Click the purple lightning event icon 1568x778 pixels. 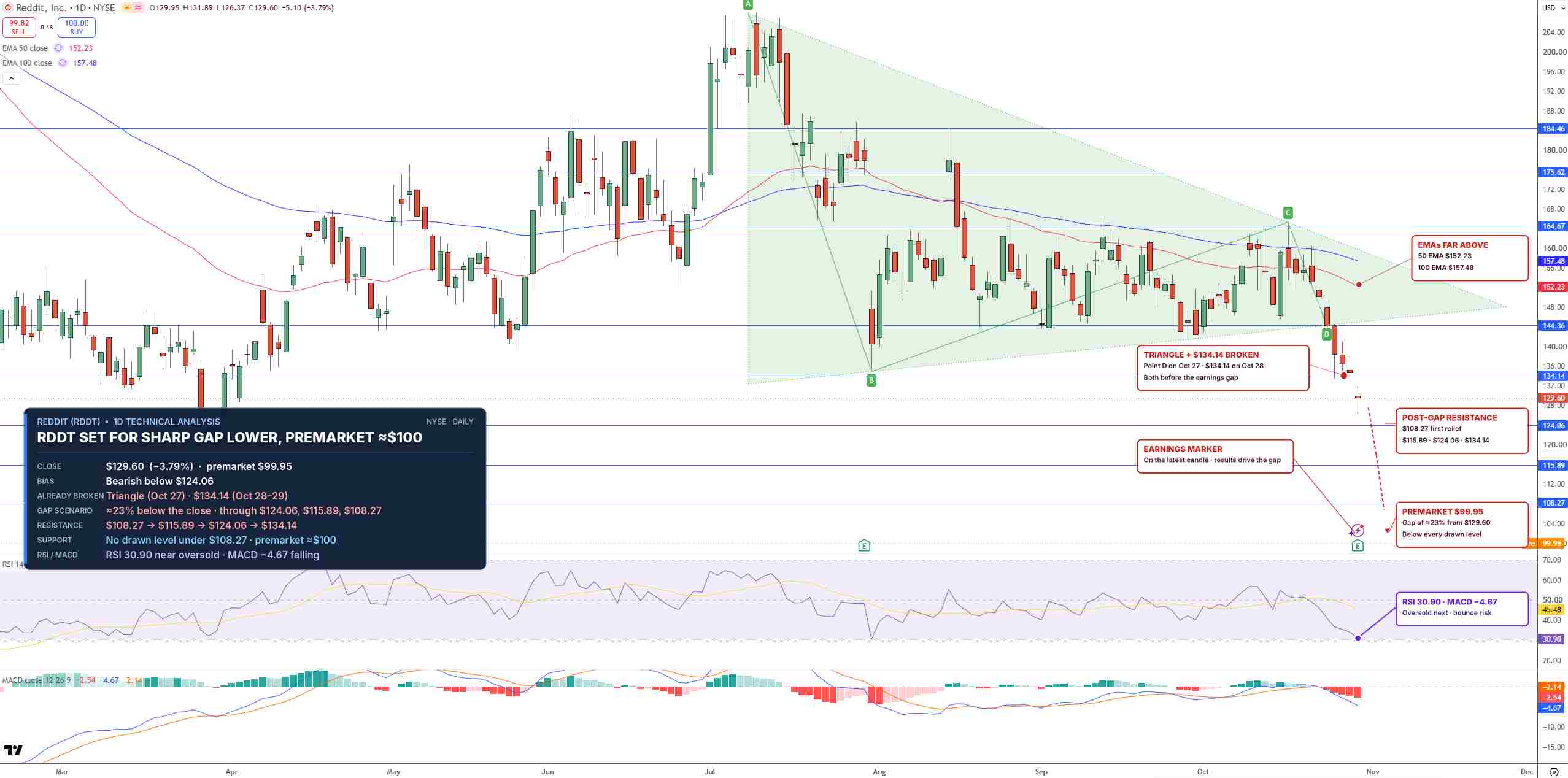[1358, 530]
